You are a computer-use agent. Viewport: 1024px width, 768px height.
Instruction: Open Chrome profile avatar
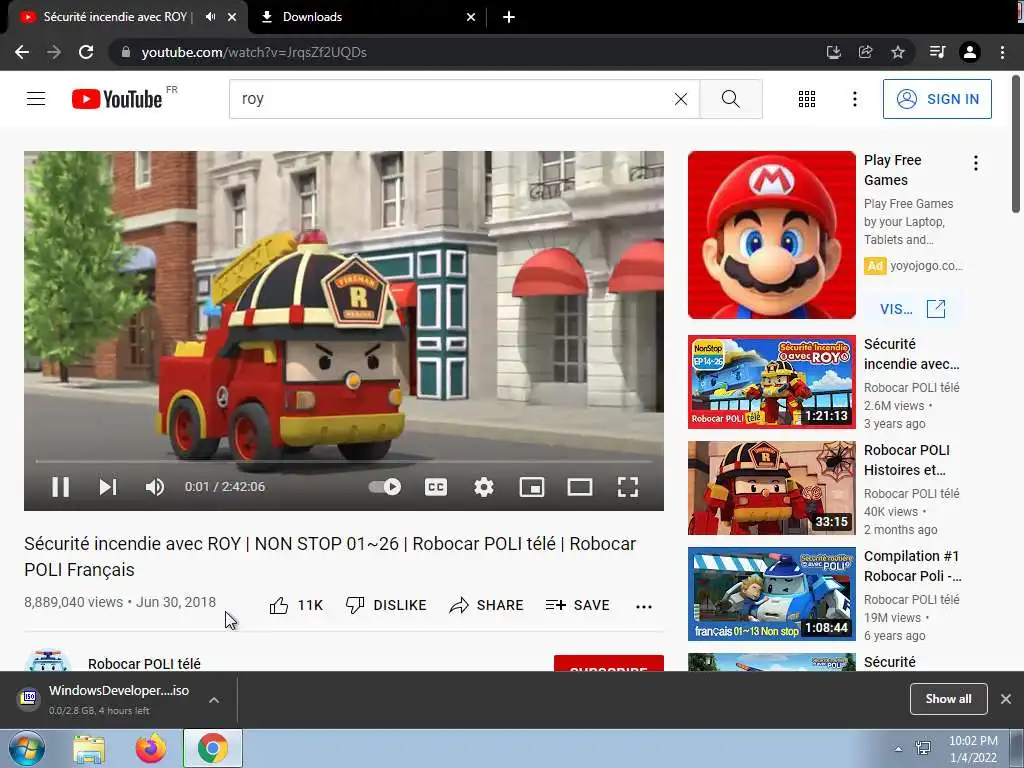(970, 52)
